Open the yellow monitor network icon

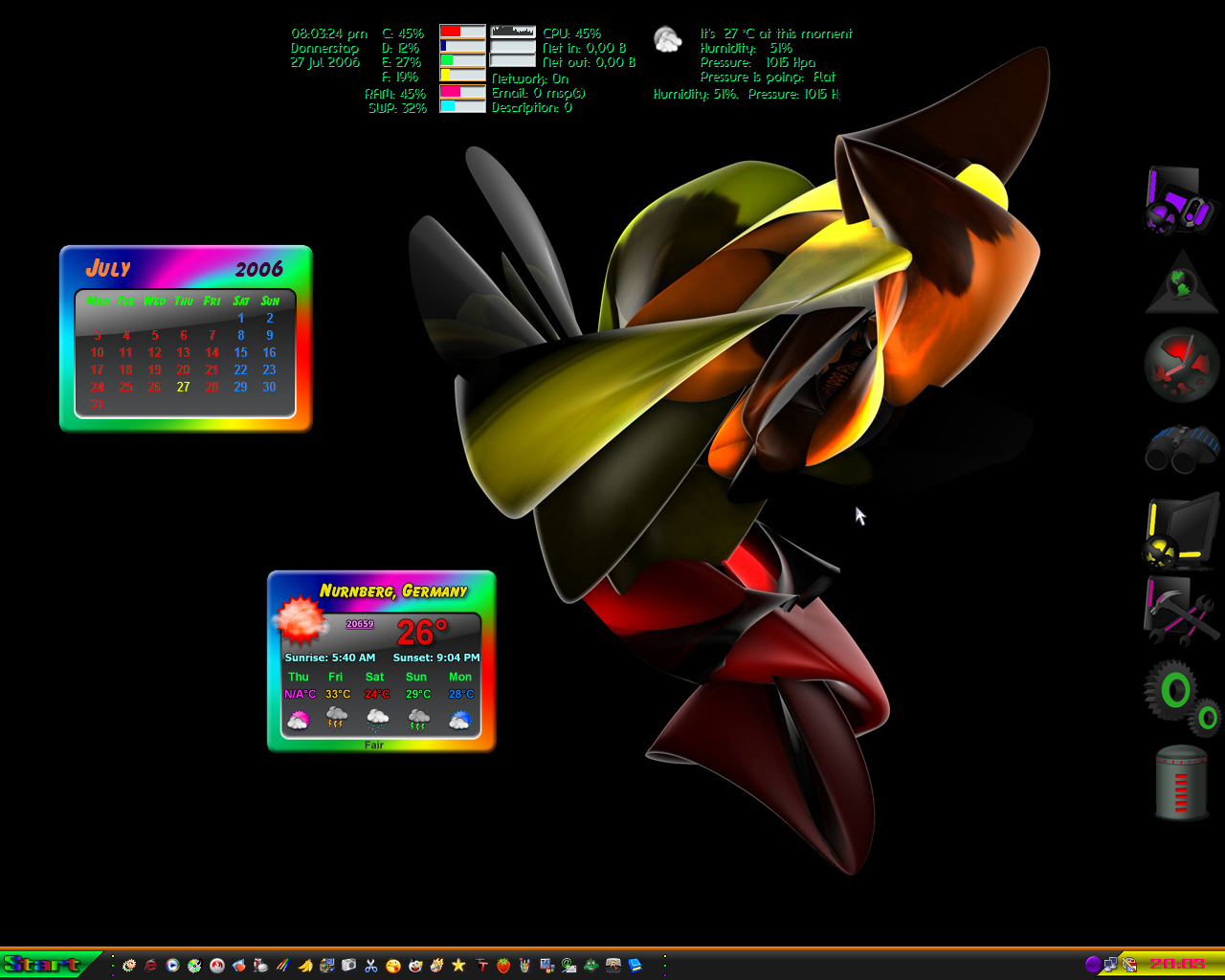(1181, 533)
